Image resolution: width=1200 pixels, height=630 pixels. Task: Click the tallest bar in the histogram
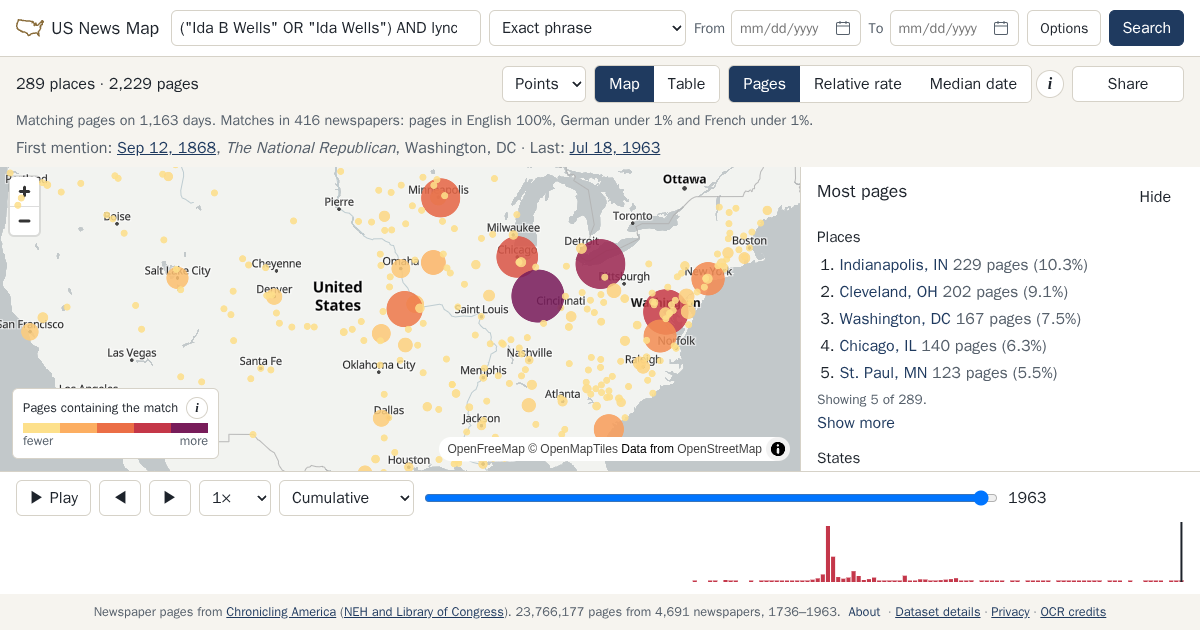828,554
